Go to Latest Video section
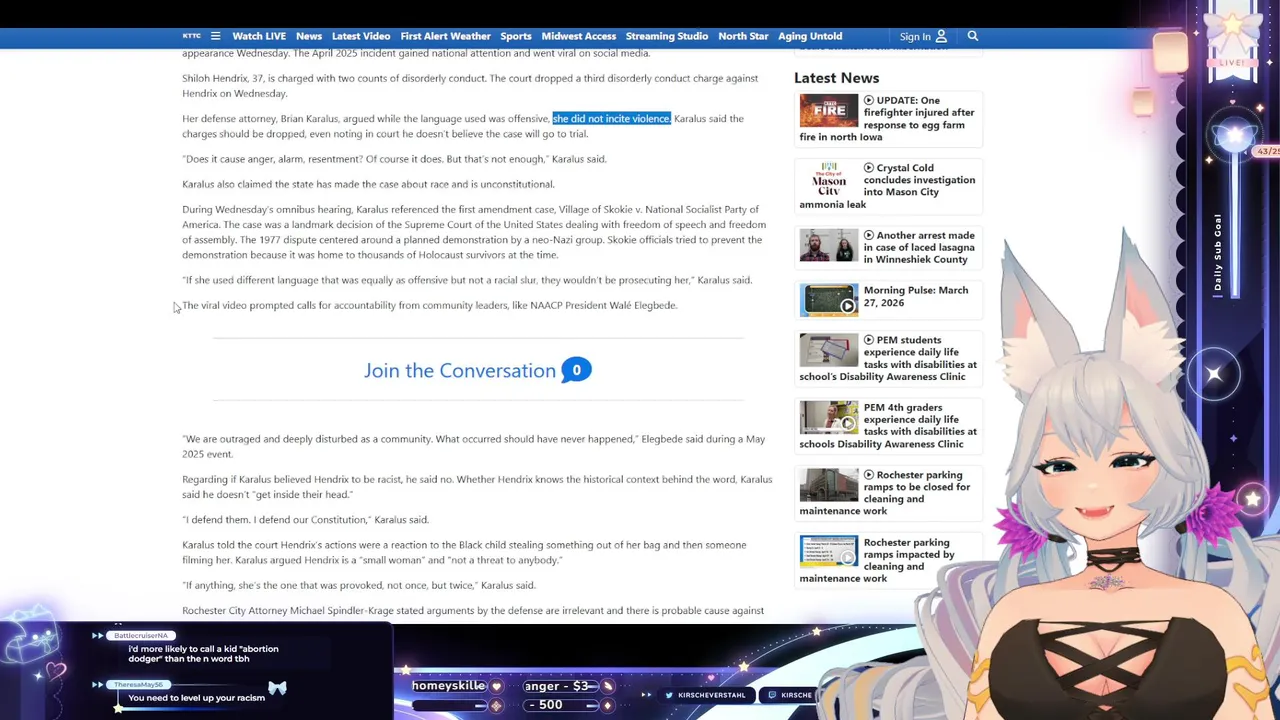1280x720 pixels. [x=361, y=36]
